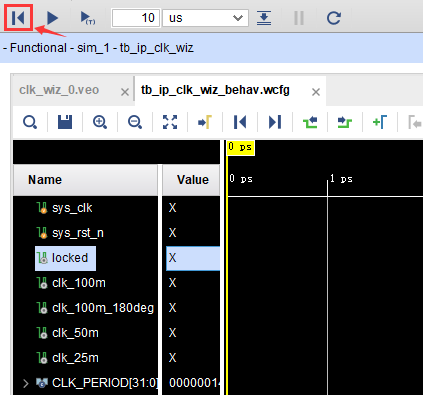Close the tb_ip_clk_wiz_behav.wcfg tab

[316, 92]
